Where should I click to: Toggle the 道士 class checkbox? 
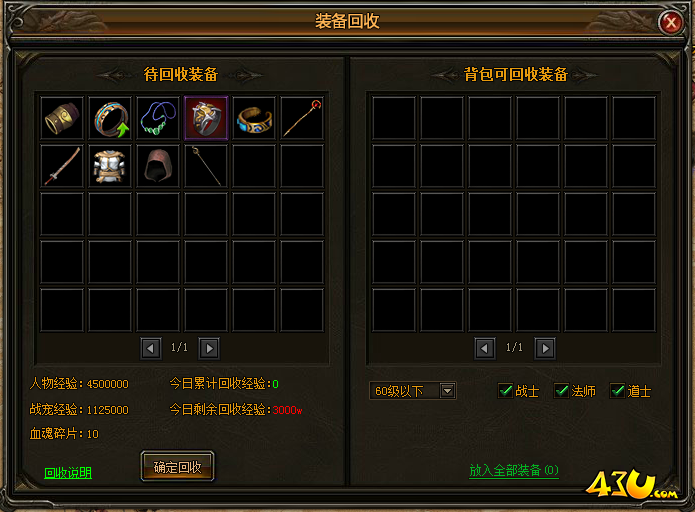point(617,391)
